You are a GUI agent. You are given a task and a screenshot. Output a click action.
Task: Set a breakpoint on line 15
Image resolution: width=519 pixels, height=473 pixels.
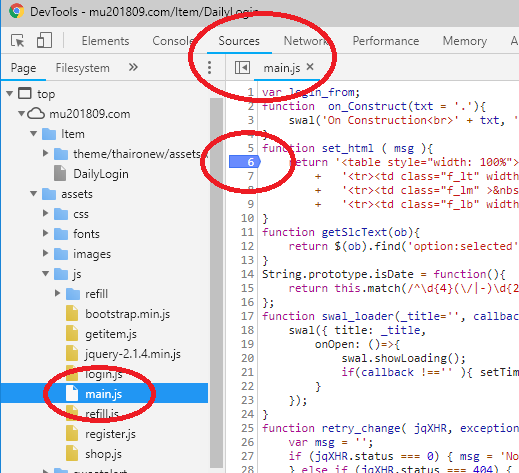(247, 288)
